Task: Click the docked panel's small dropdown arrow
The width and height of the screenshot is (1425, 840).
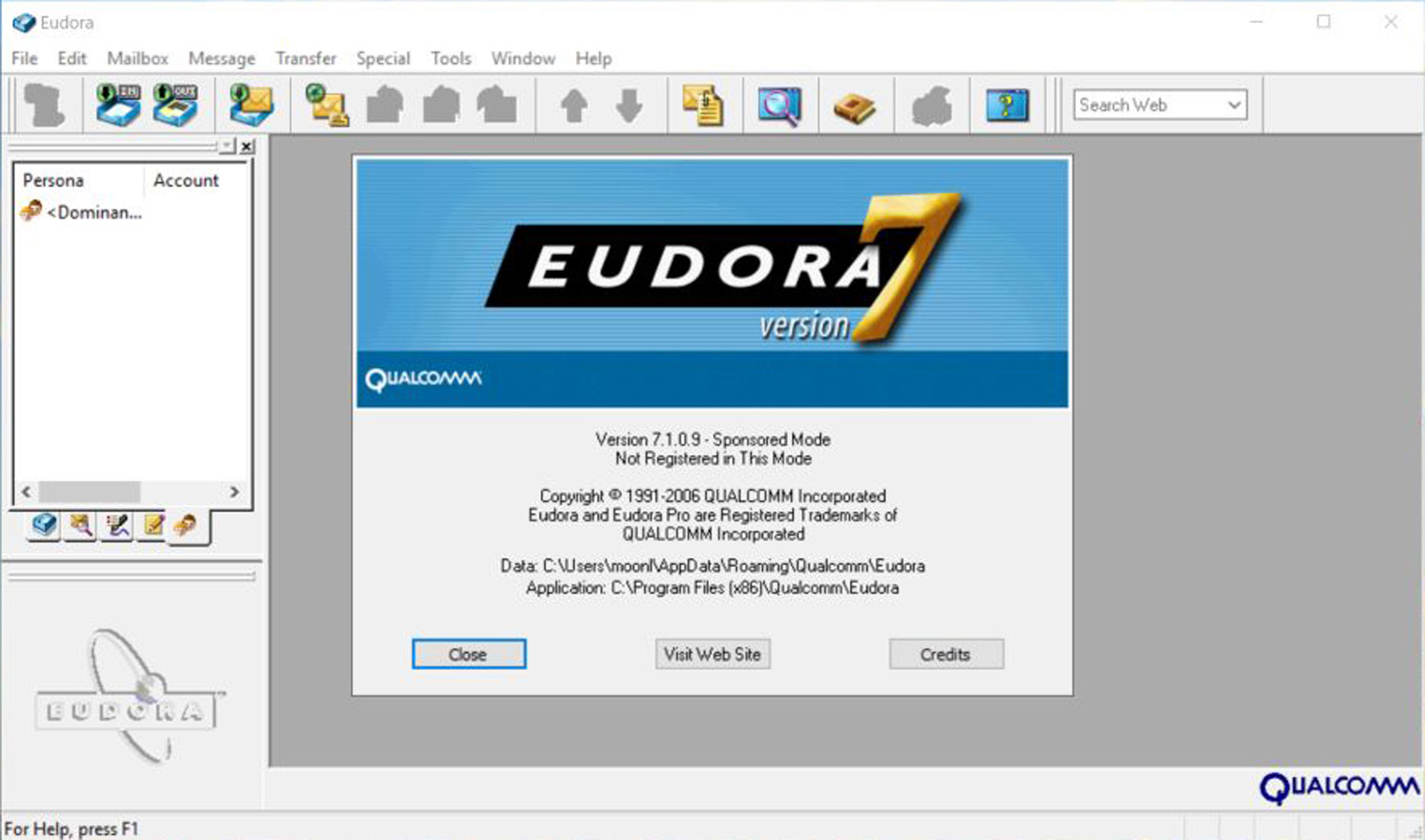Action: click(227, 146)
